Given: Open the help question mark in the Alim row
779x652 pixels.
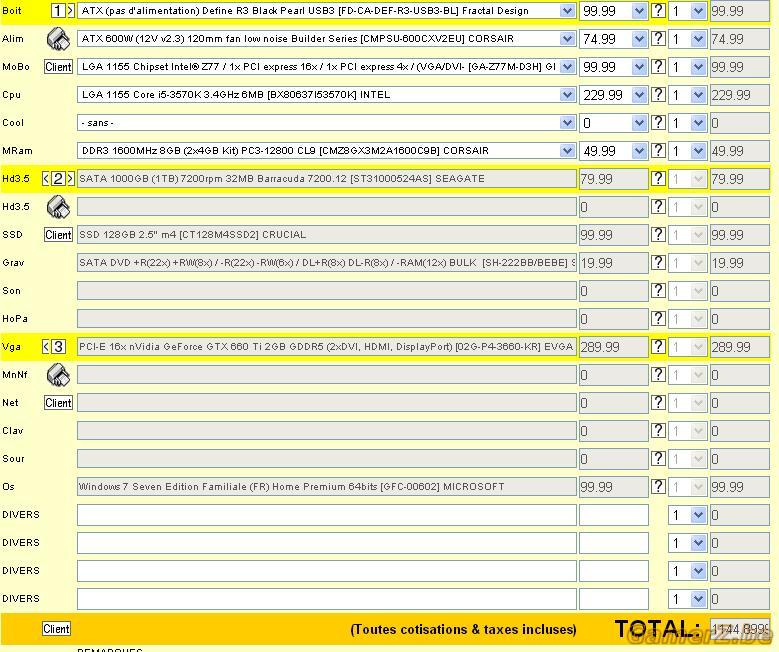Looking at the screenshot, I should click(x=658, y=38).
